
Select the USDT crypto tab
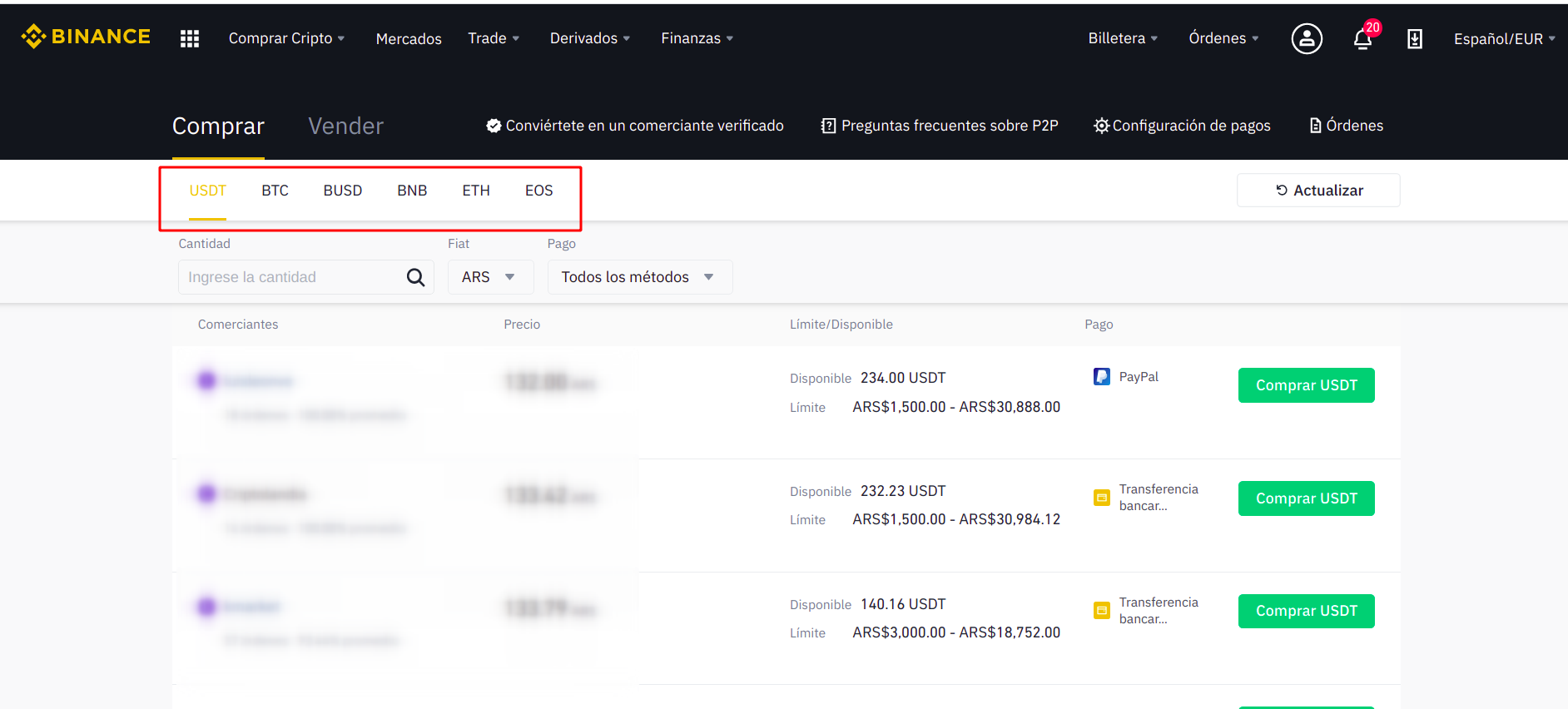(208, 191)
